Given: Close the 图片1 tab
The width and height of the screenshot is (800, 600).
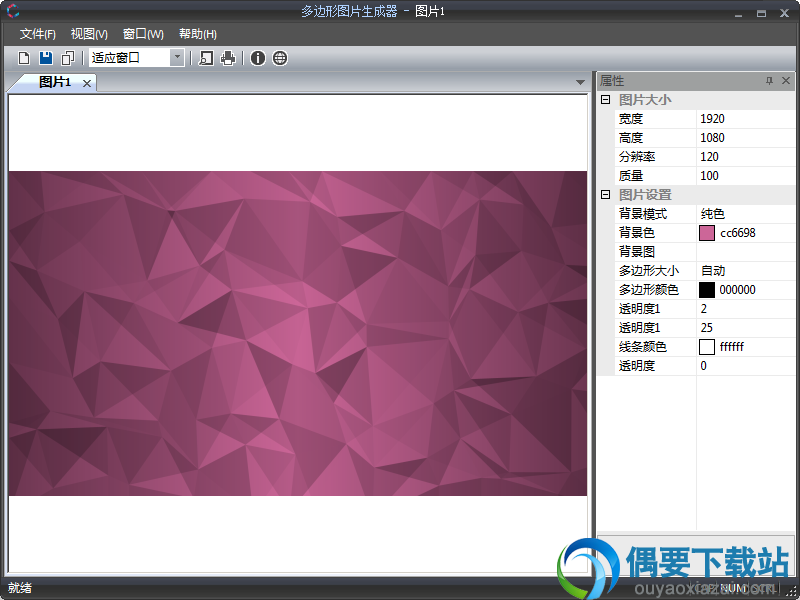Looking at the screenshot, I should [87, 83].
